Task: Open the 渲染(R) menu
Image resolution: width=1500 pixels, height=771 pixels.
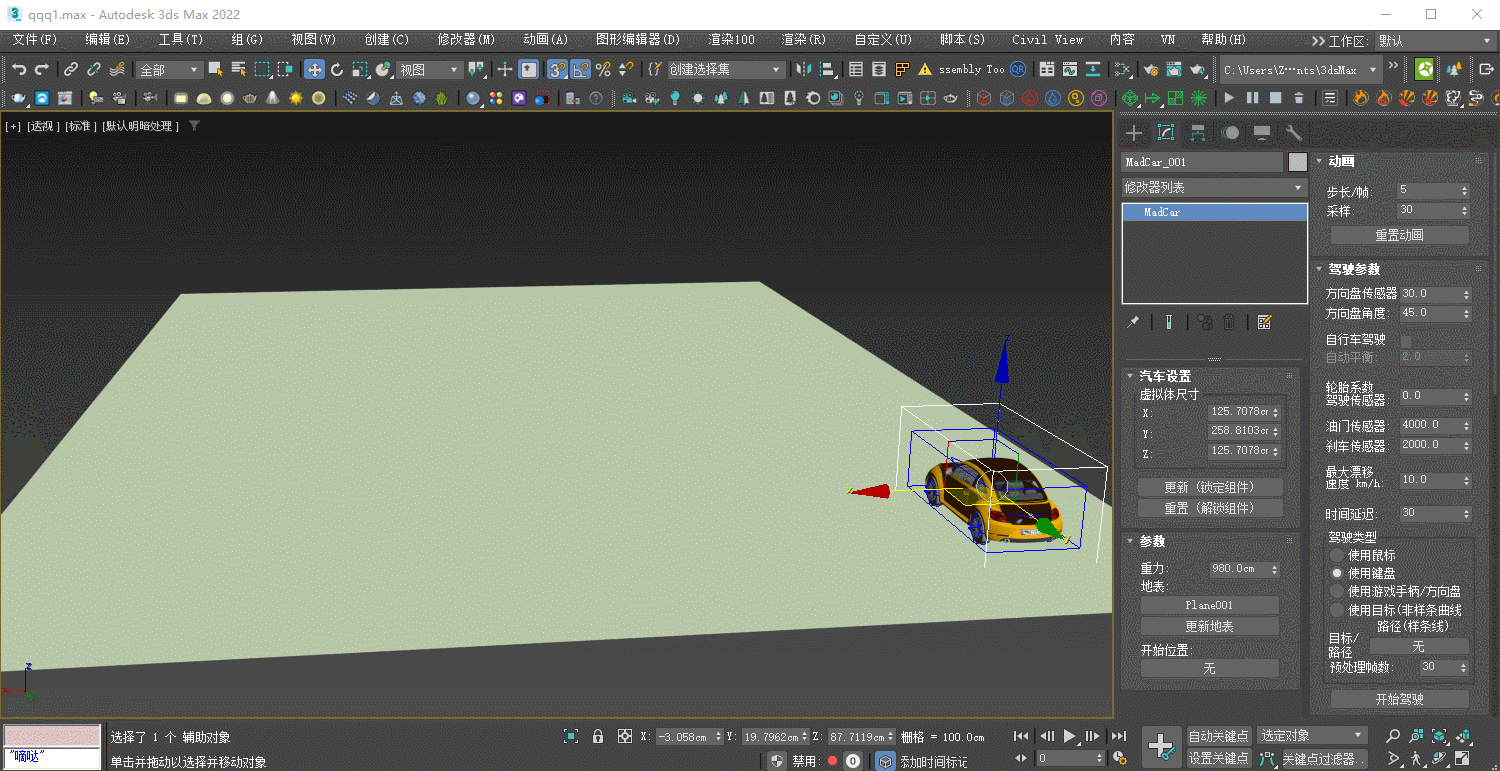Action: (803, 40)
